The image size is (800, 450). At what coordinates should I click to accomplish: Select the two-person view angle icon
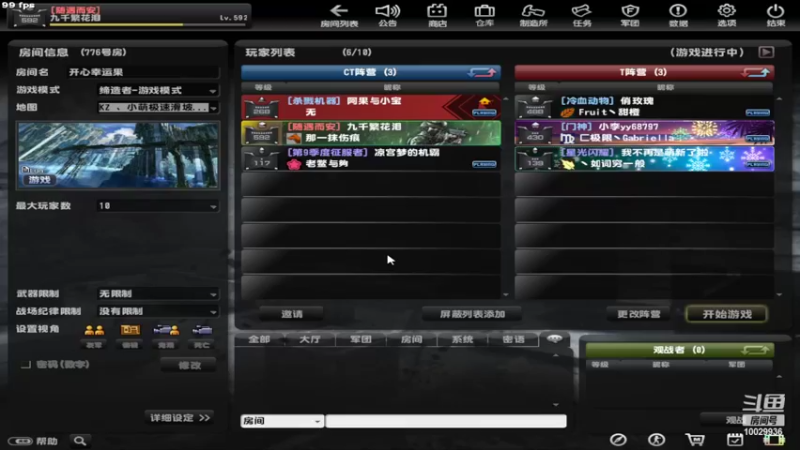94,331
